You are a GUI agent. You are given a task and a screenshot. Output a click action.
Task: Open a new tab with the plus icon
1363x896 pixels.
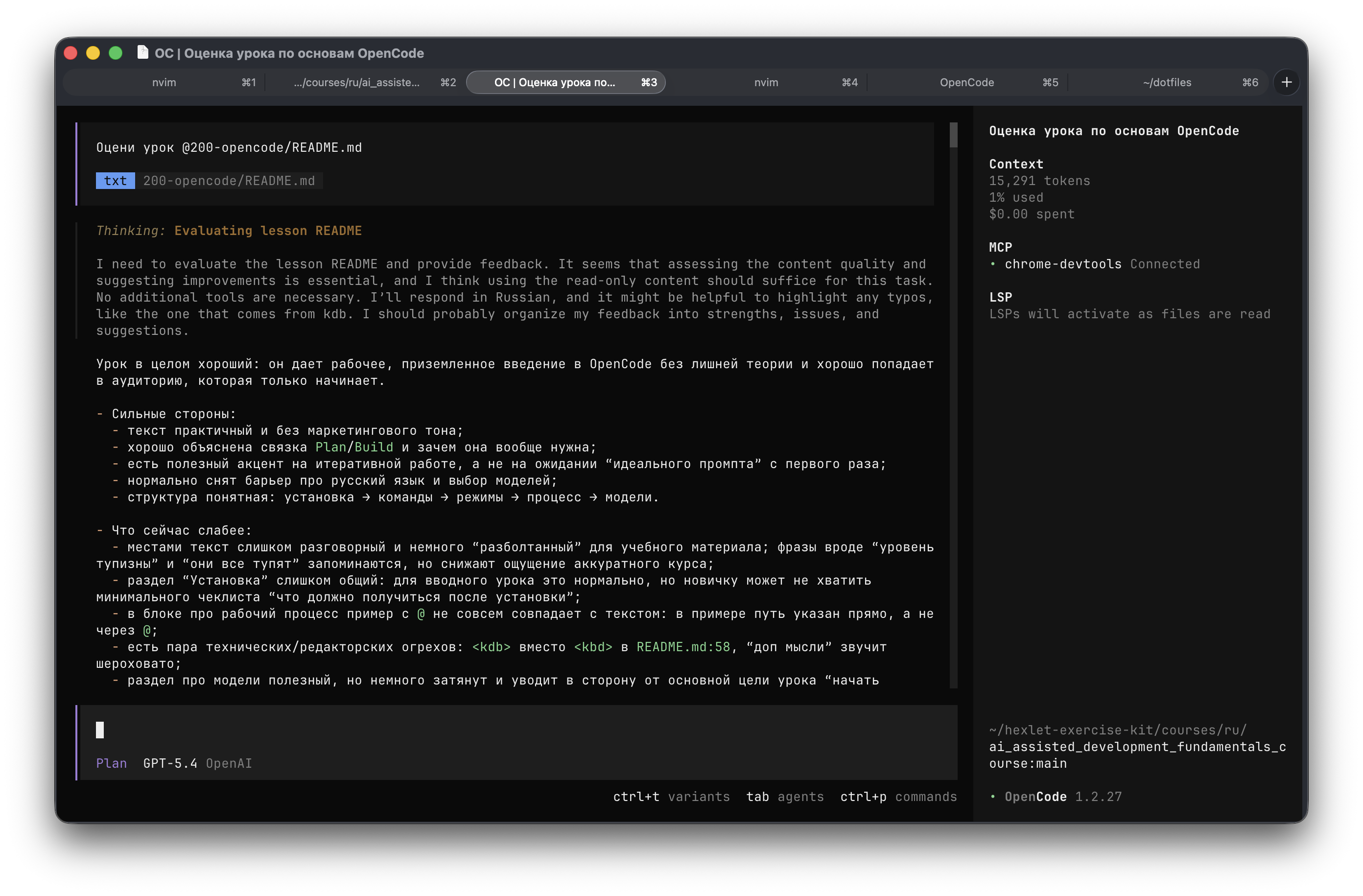(1286, 82)
